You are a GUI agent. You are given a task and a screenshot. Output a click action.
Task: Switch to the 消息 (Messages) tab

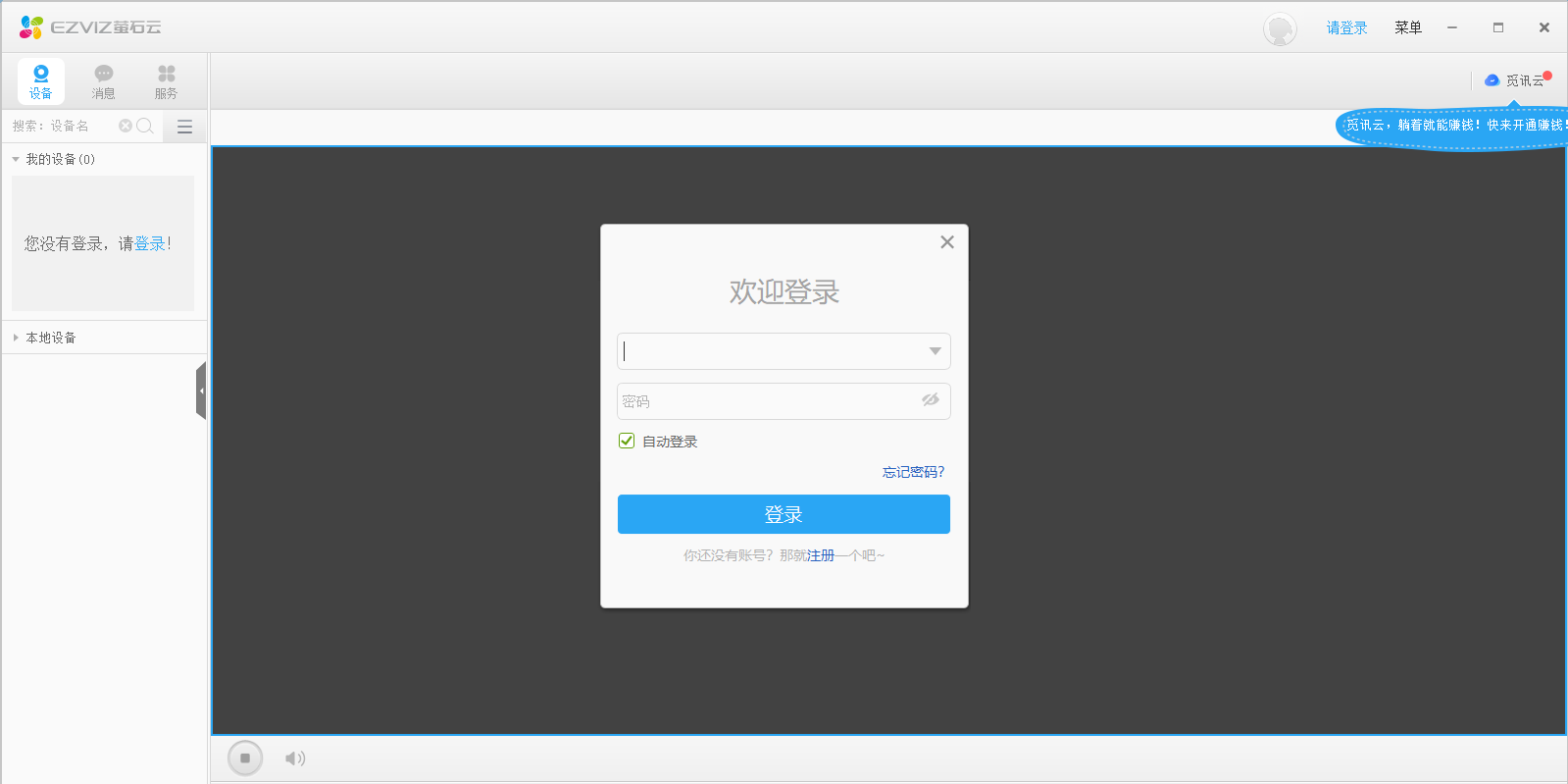coord(103,81)
